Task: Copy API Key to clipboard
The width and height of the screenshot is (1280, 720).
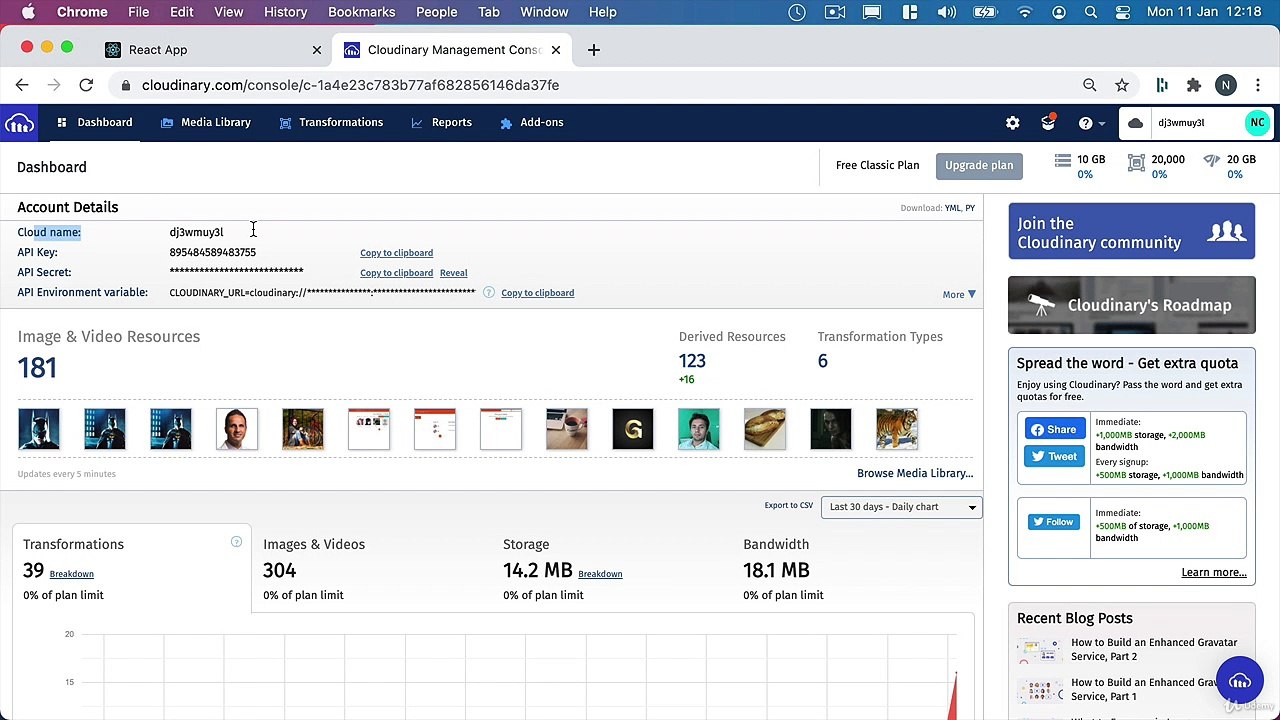Action: (x=396, y=253)
